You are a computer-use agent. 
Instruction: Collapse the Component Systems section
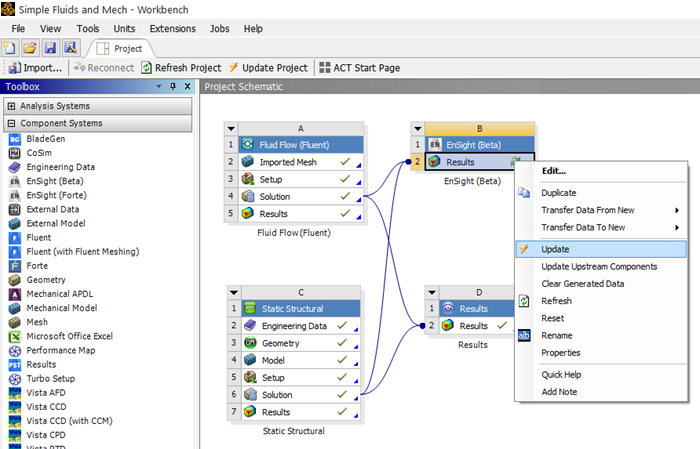pos(11,123)
